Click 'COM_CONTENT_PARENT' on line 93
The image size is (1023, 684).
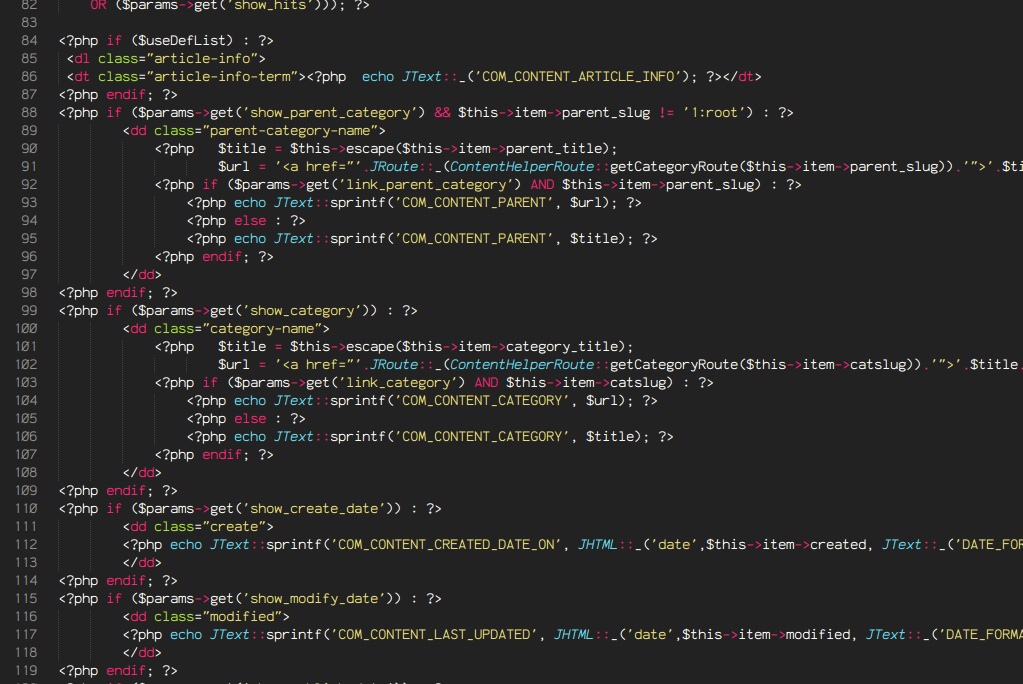pos(474,202)
